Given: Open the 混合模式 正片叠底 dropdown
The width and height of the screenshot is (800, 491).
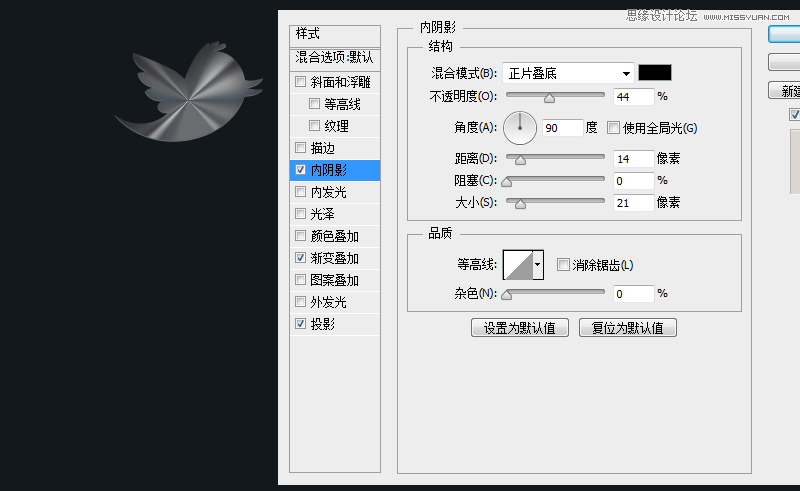Looking at the screenshot, I should pyautogui.click(x=568, y=73).
